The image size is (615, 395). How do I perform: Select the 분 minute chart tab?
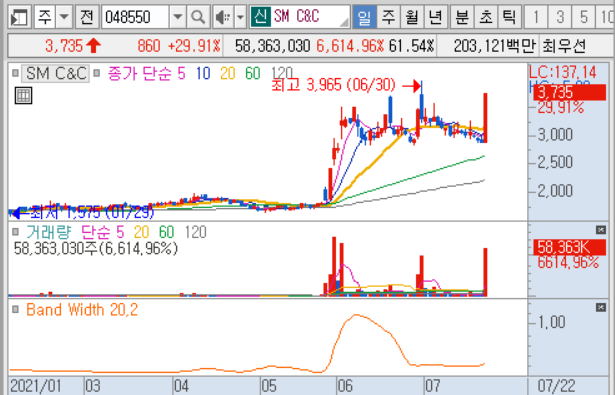(462, 17)
